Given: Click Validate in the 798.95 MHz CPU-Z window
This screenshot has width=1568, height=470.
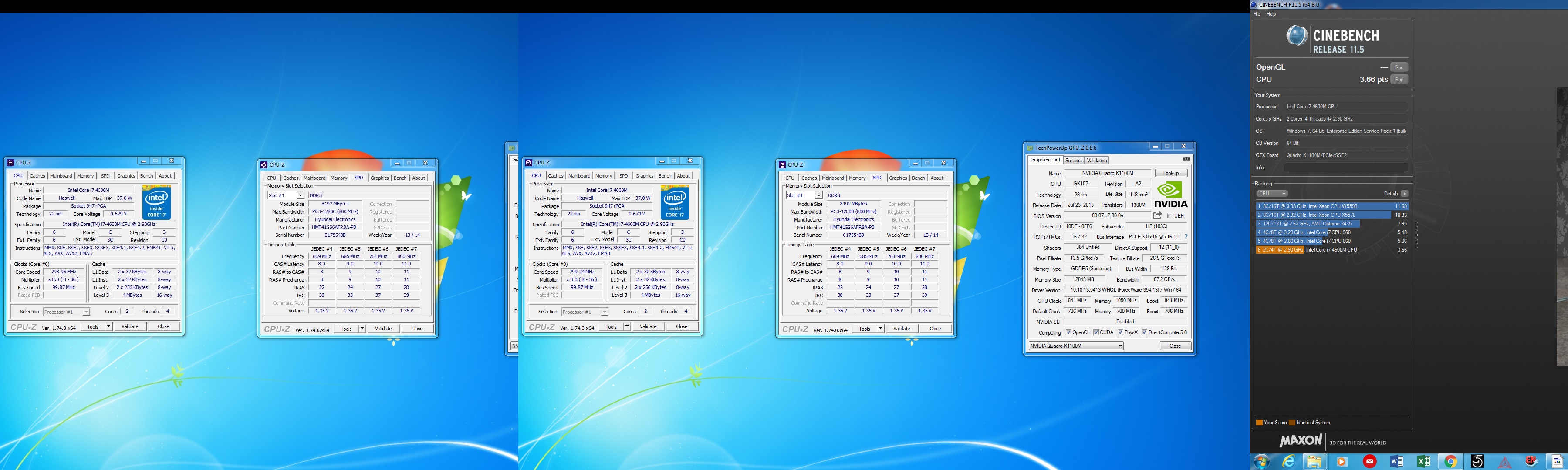Looking at the screenshot, I should [x=130, y=326].
